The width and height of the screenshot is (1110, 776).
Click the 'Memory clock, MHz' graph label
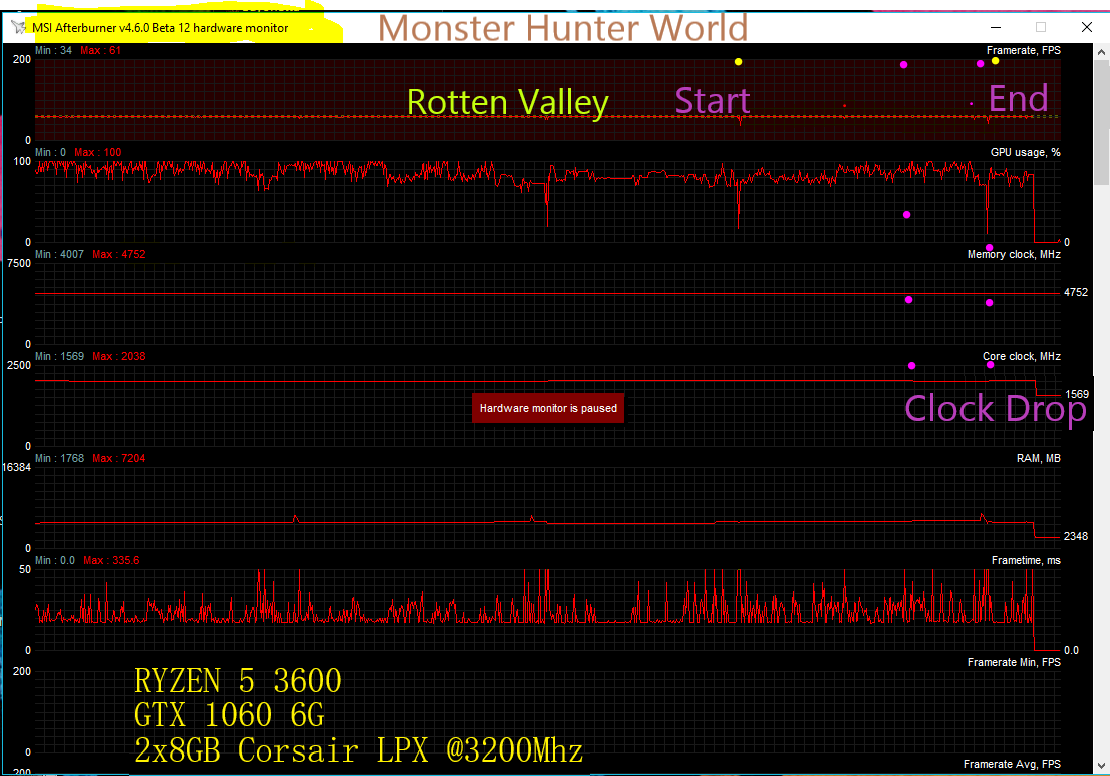1014,254
